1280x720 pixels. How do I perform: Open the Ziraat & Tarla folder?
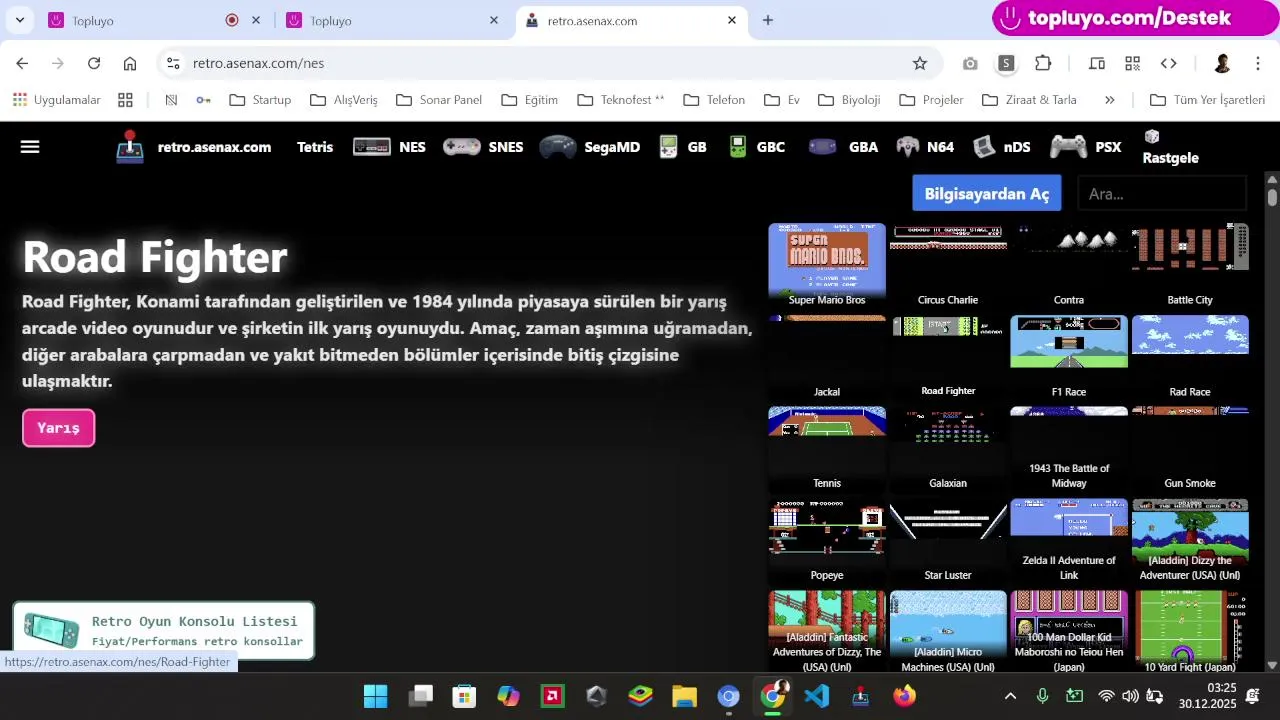(1029, 100)
